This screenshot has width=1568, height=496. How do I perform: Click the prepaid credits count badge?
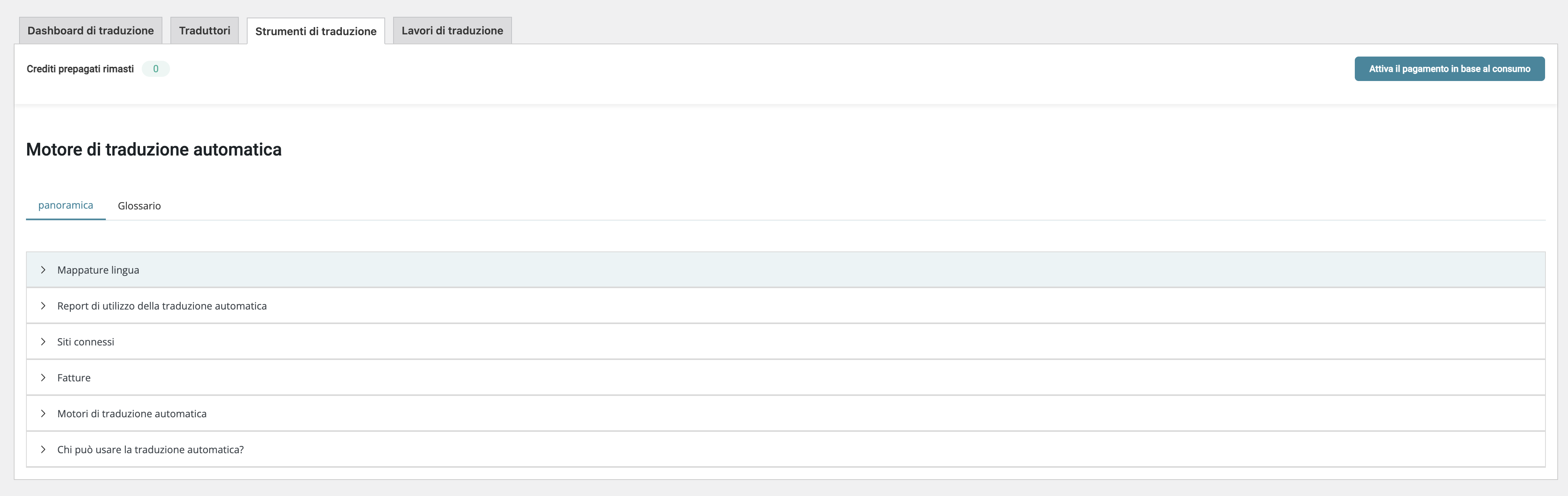156,69
